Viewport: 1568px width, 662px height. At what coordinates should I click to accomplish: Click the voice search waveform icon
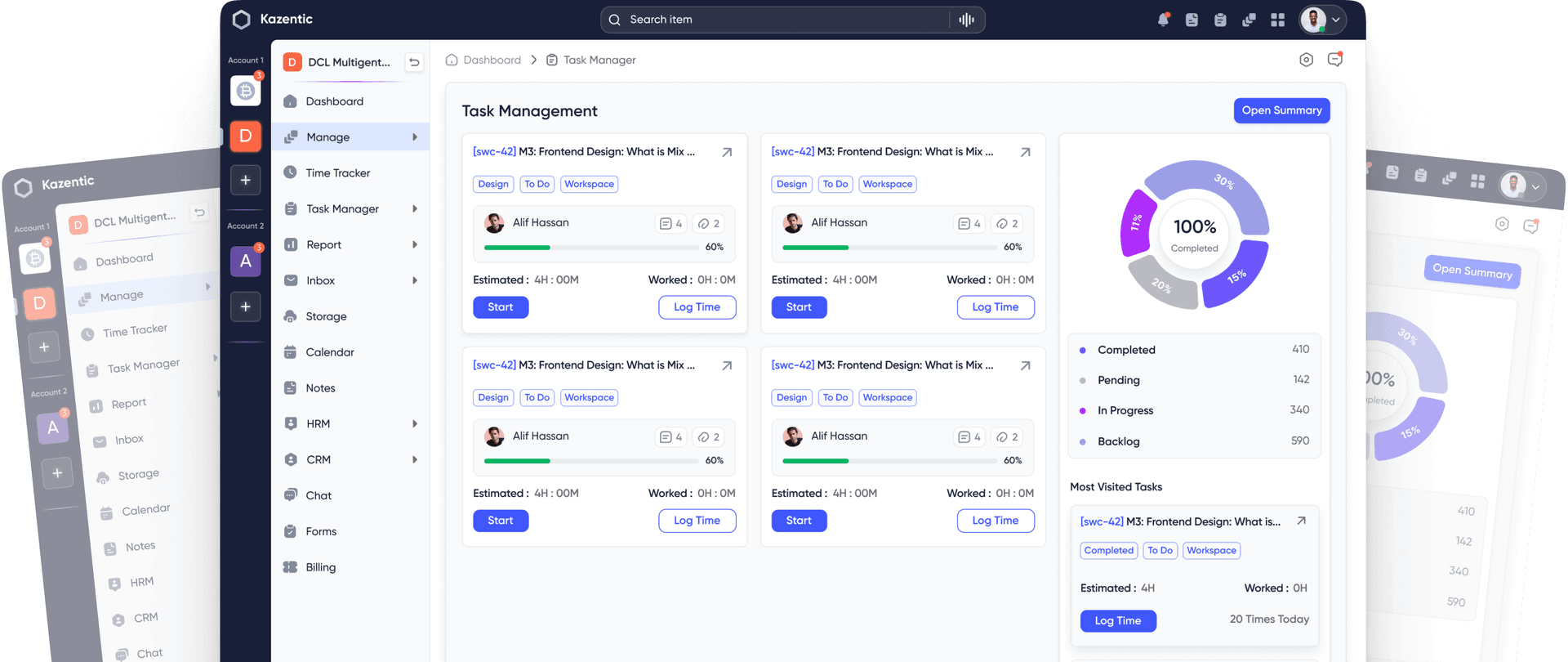tap(966, 20)
